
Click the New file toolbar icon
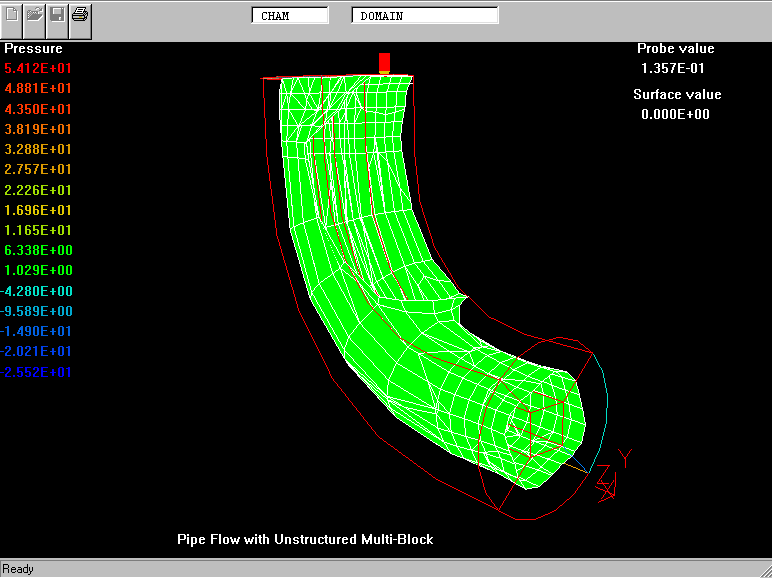pyautogui.click(x=12, y=15)
